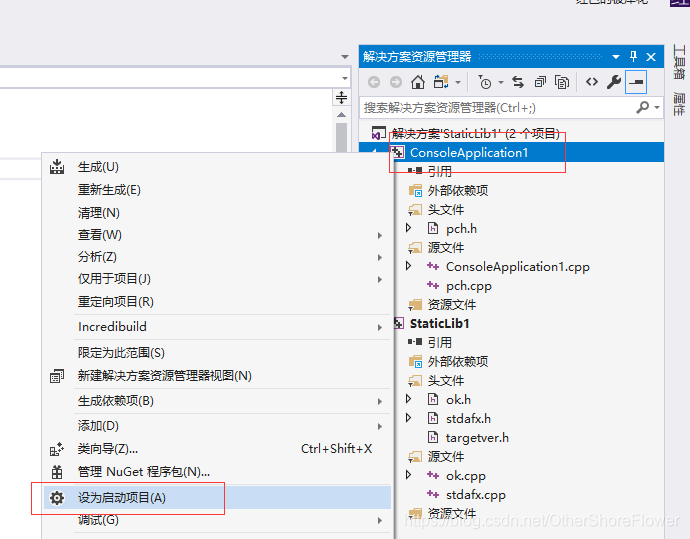Go to Solution Explorer home view

[418, 82]
